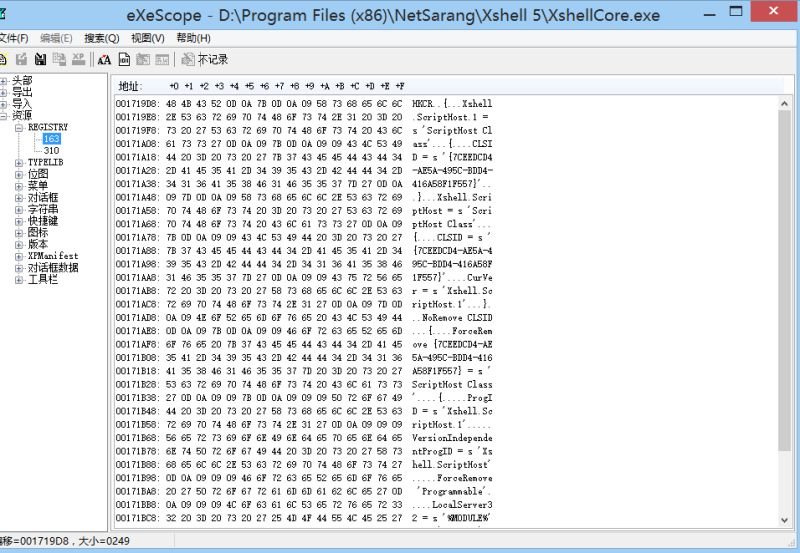The height and width of the screenshot is (553, 800).
Task: Click the XP manifest toolbar icon
Action: (78, 60)
